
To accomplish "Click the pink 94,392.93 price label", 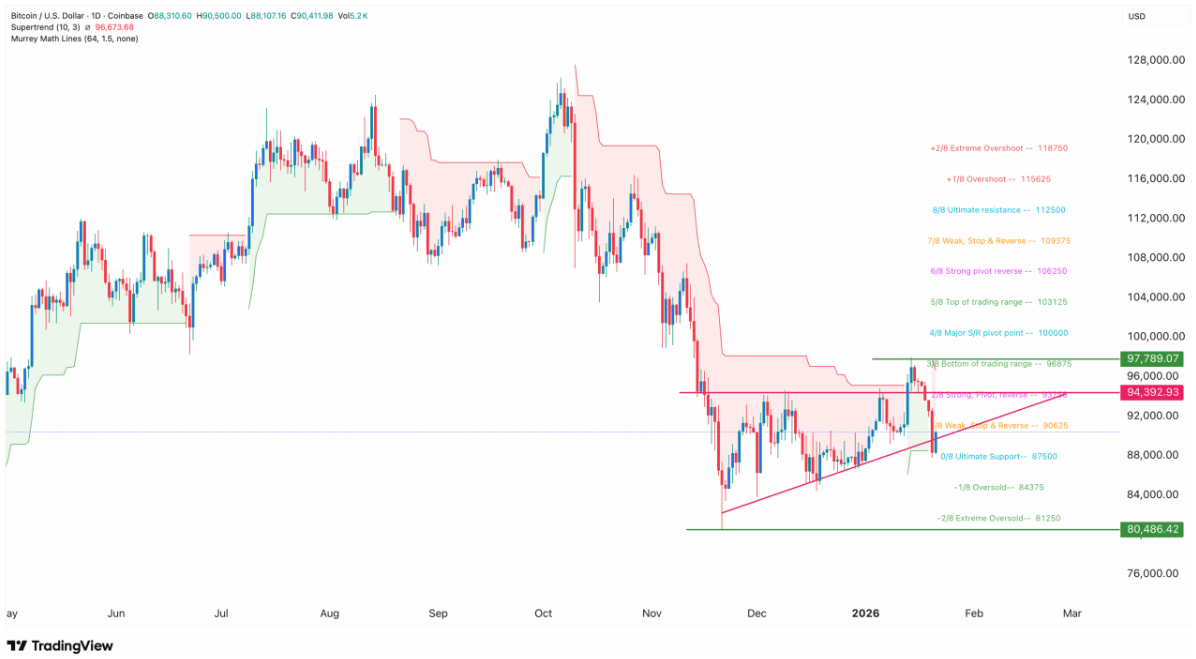I will click(1153, 392).
